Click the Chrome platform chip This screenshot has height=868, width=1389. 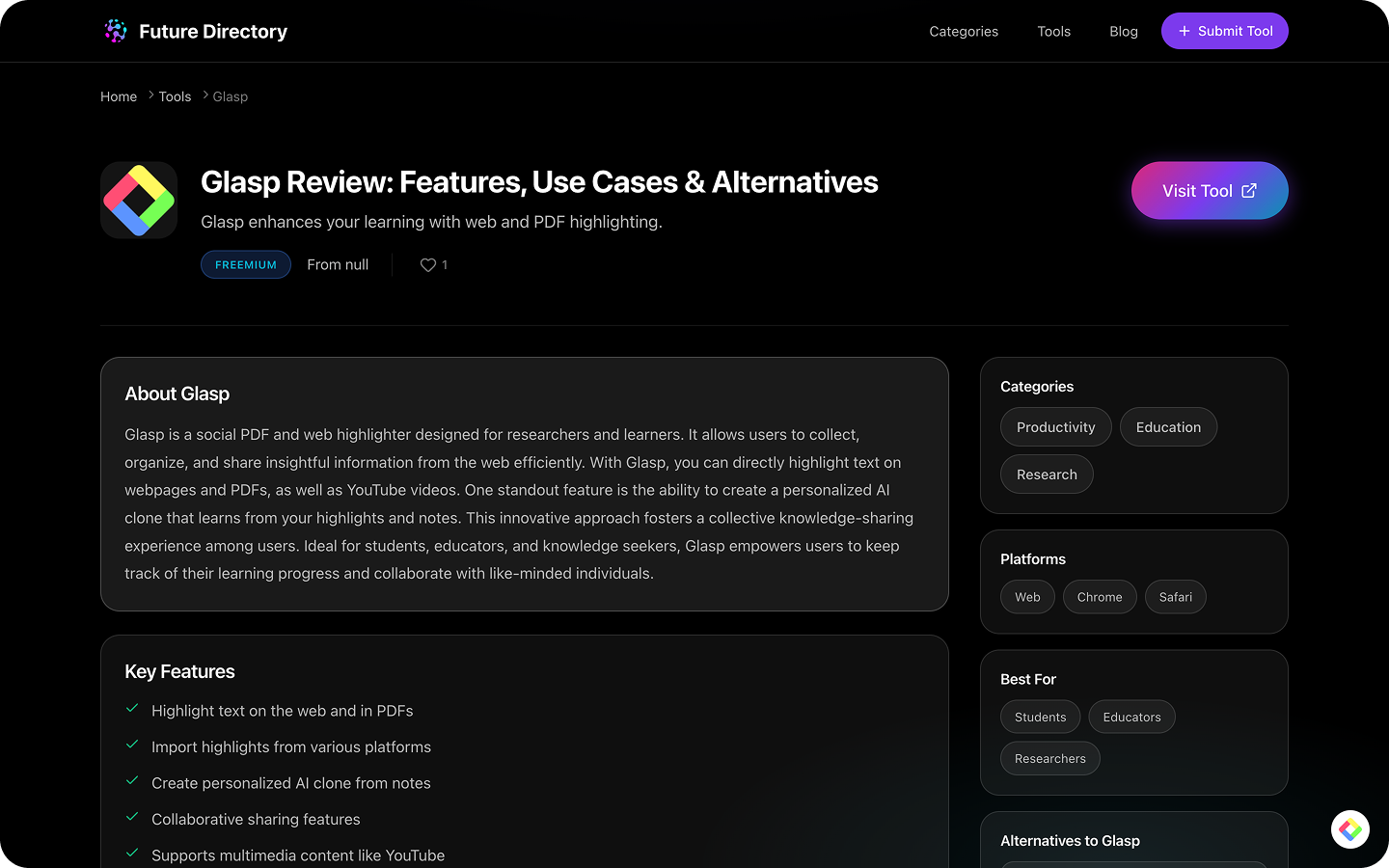coord(1100,597)
